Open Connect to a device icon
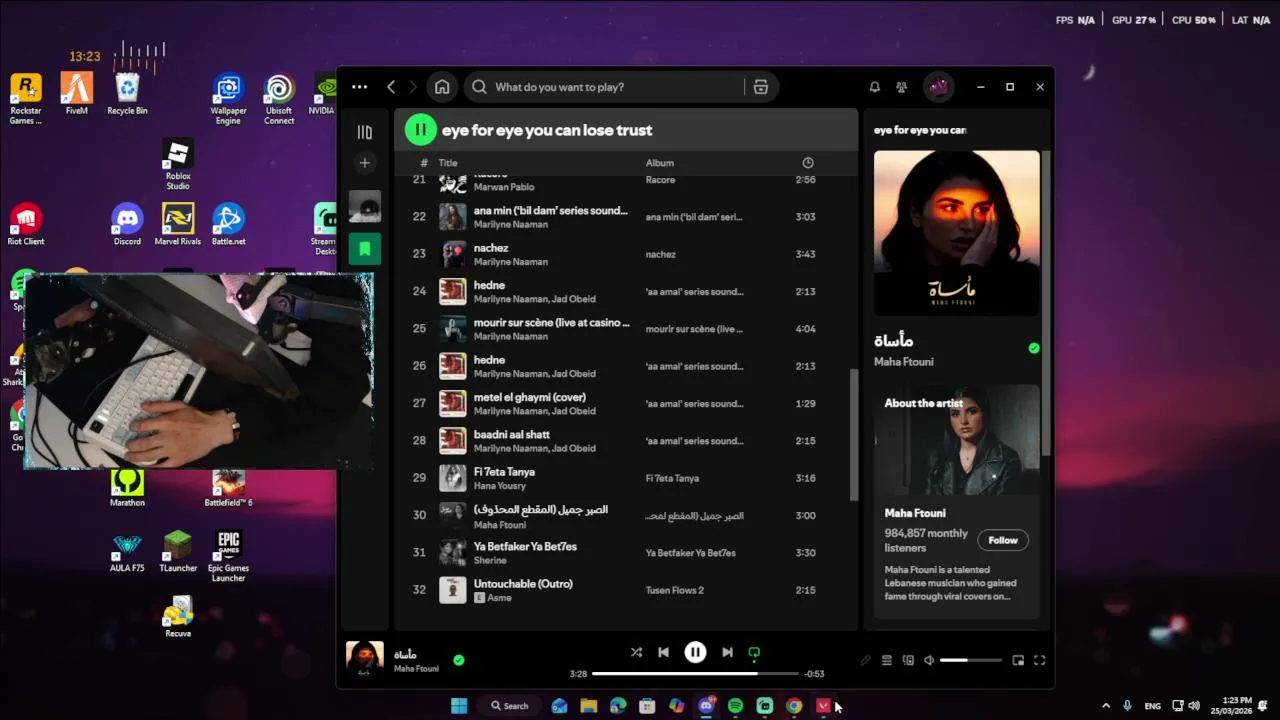This screenshot has height=720, width=1280. (x=908, y=660)
